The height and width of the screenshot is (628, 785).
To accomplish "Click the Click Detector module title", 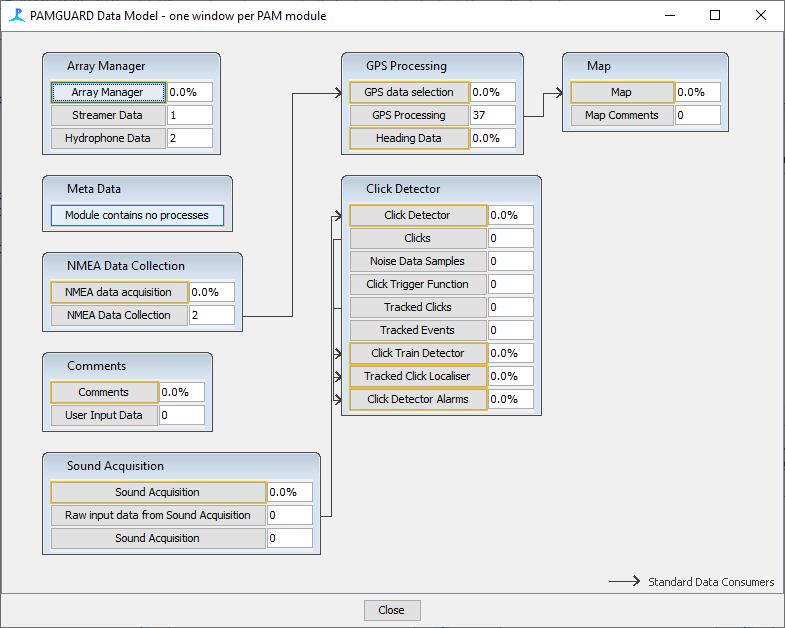I will pos(403,189).
